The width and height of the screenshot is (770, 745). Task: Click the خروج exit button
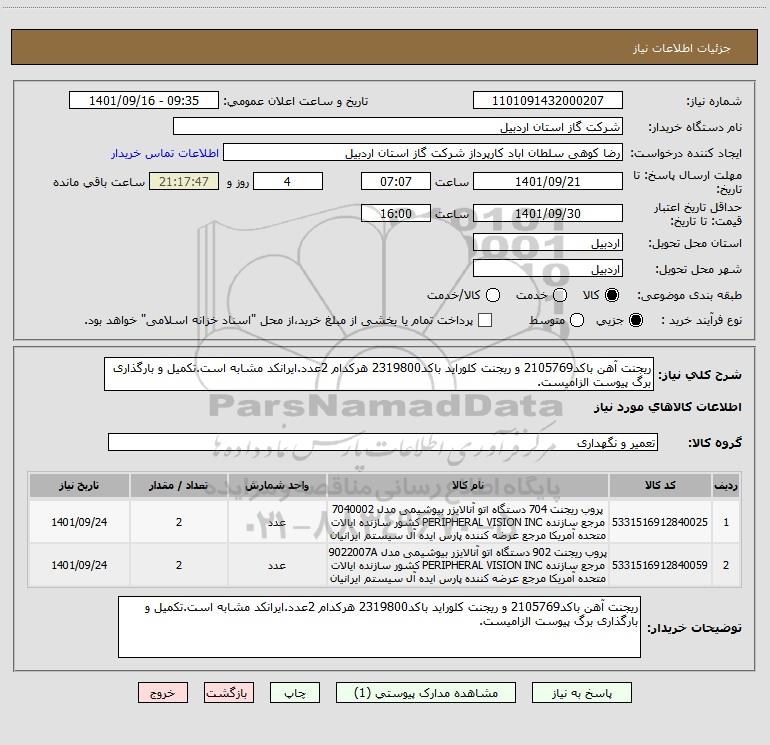163,692
